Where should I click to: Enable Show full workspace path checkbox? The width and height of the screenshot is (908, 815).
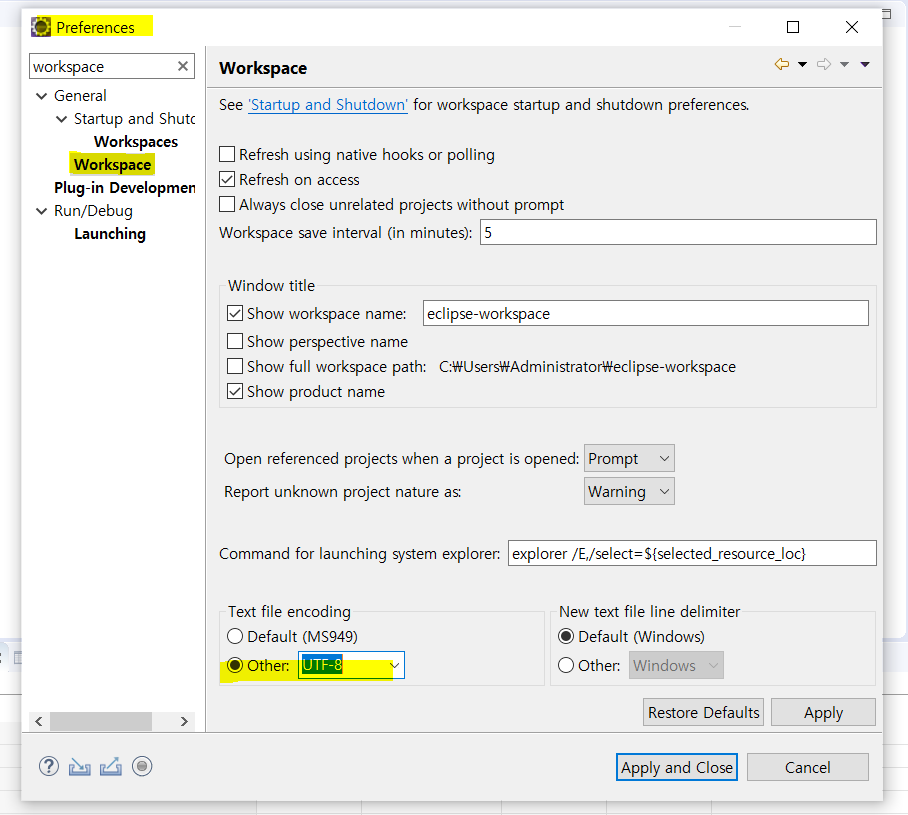(235, 366)
